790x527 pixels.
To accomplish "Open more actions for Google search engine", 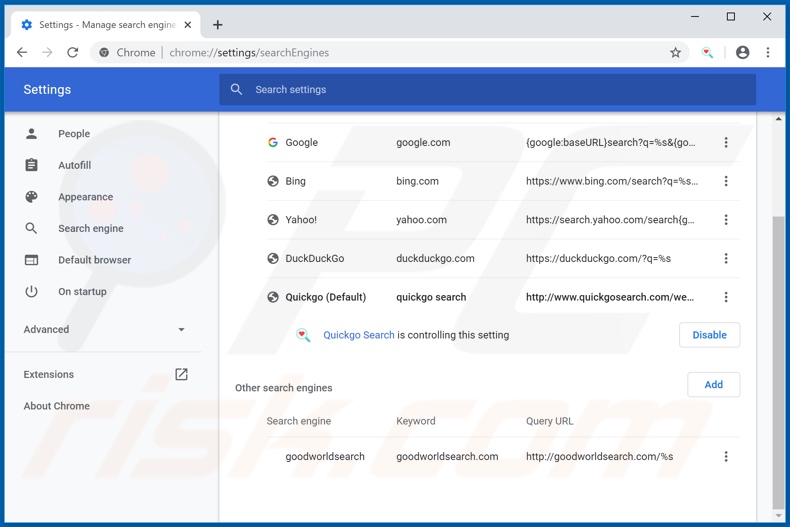I will 726,143.
